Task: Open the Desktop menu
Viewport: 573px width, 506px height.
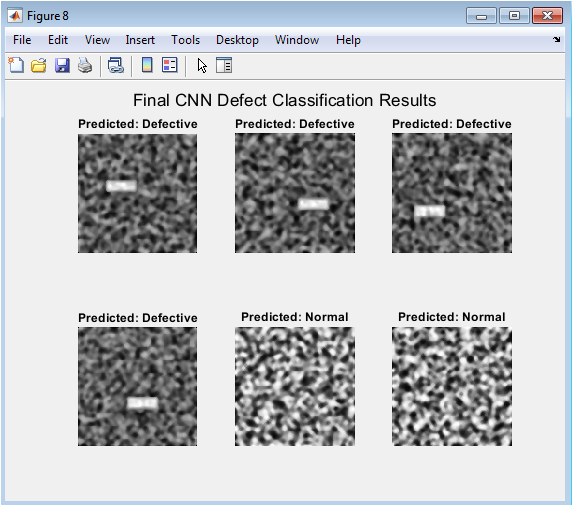Action: pos(238,40)
